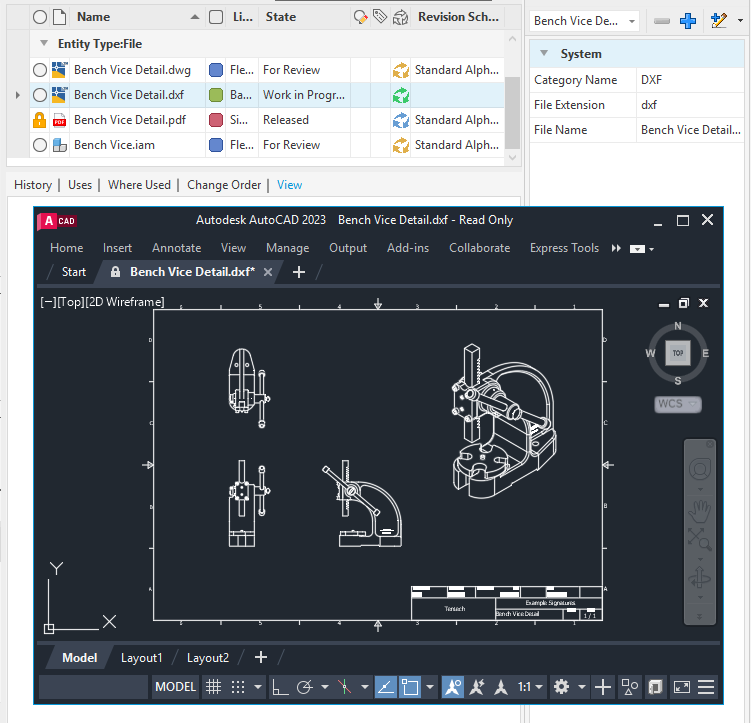Toggle snap mode dotted grid icon

238,687
